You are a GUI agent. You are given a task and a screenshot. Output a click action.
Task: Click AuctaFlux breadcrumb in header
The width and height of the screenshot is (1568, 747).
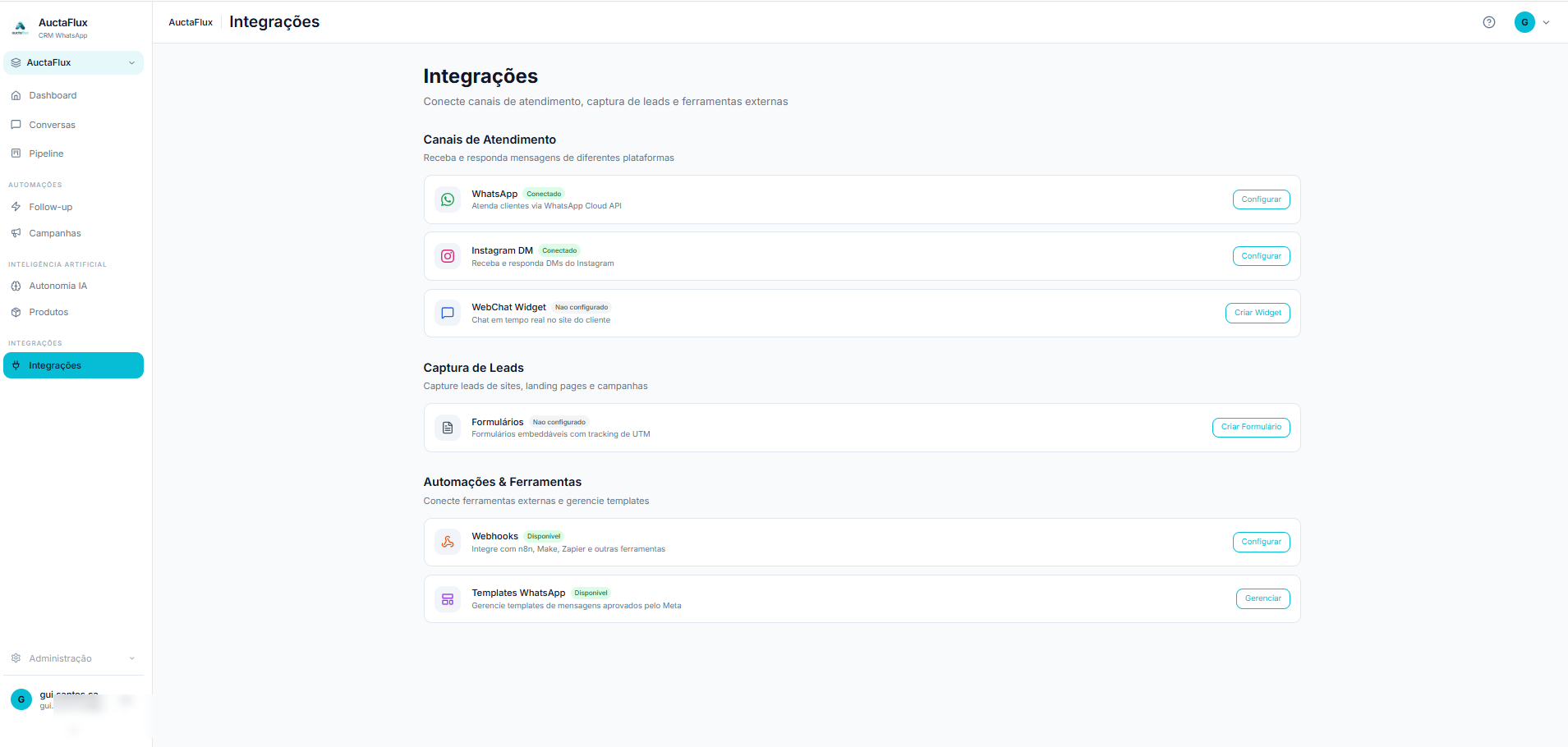pyautogui.click(x=191, y=22)
